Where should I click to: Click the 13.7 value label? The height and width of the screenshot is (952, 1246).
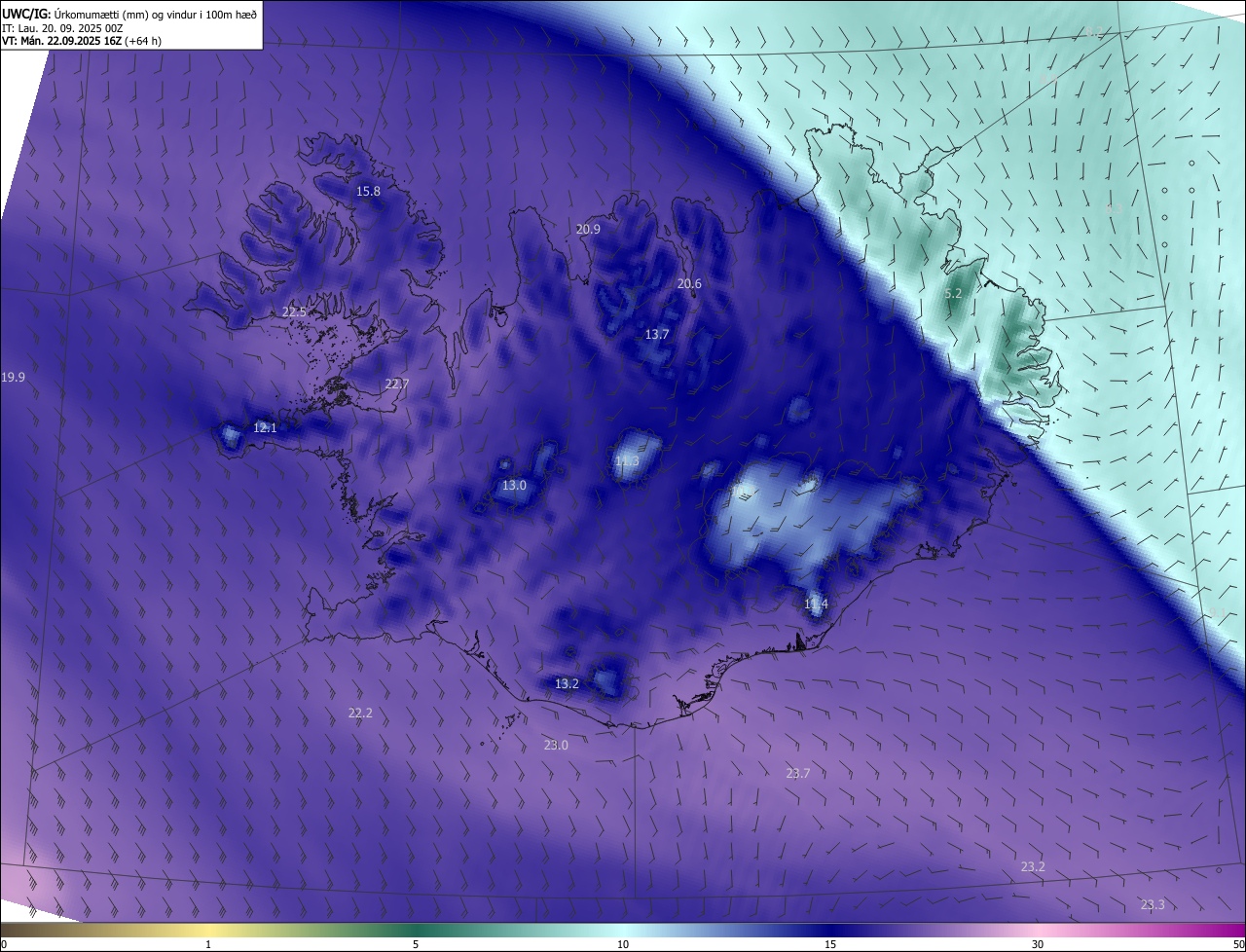657,335
